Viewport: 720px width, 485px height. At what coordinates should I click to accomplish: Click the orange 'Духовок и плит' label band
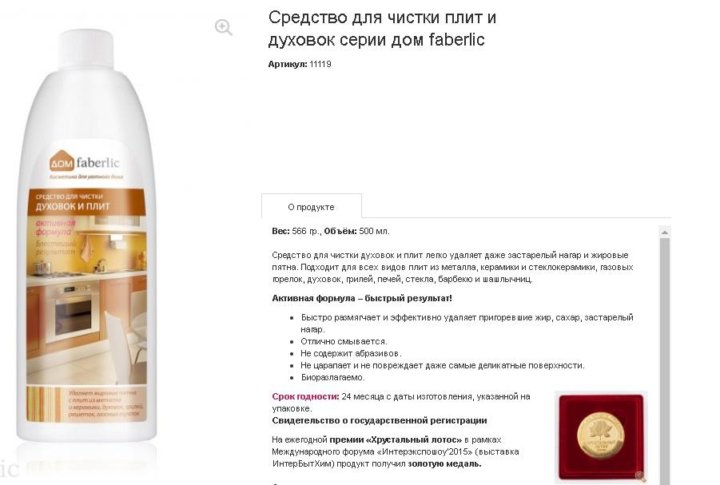click(x=86, y=202)
